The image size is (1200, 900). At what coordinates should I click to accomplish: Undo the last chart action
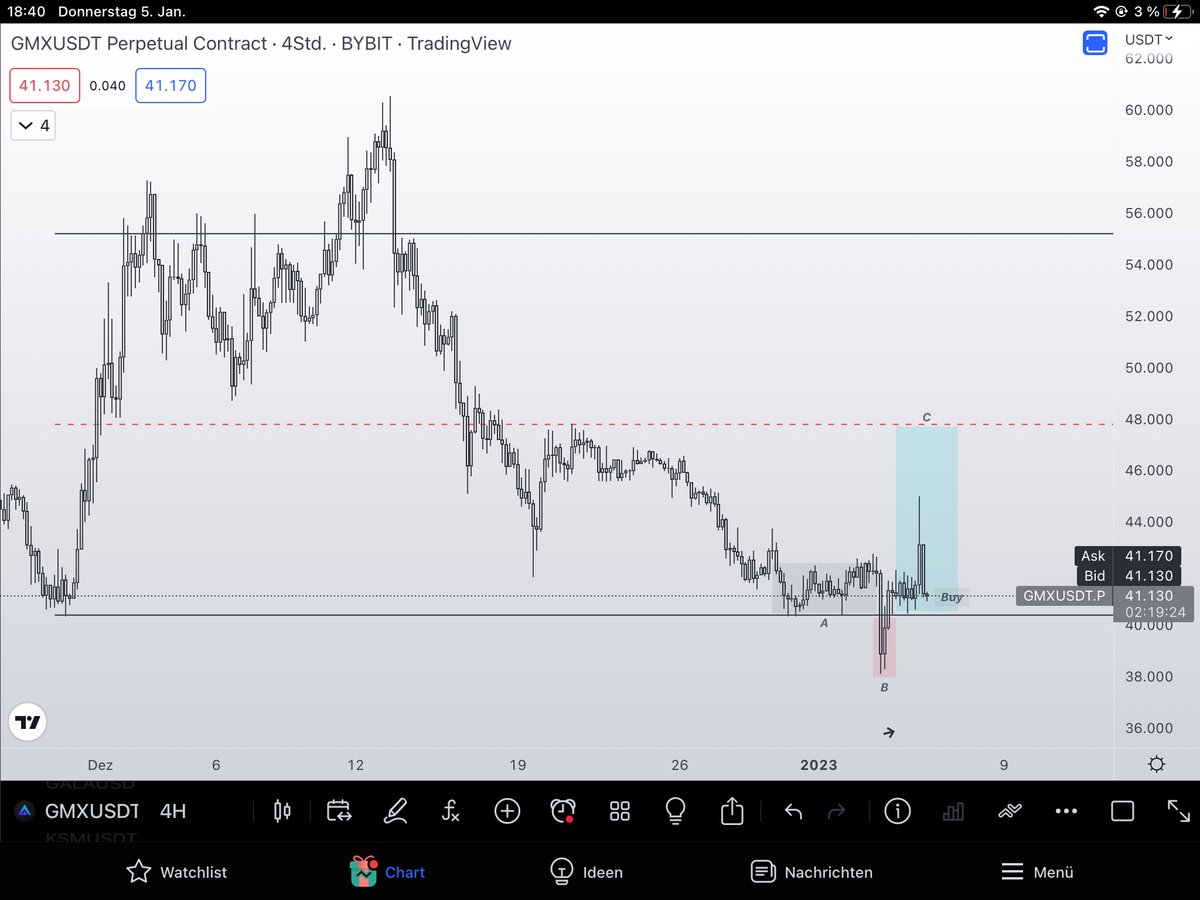click(793, 811)
